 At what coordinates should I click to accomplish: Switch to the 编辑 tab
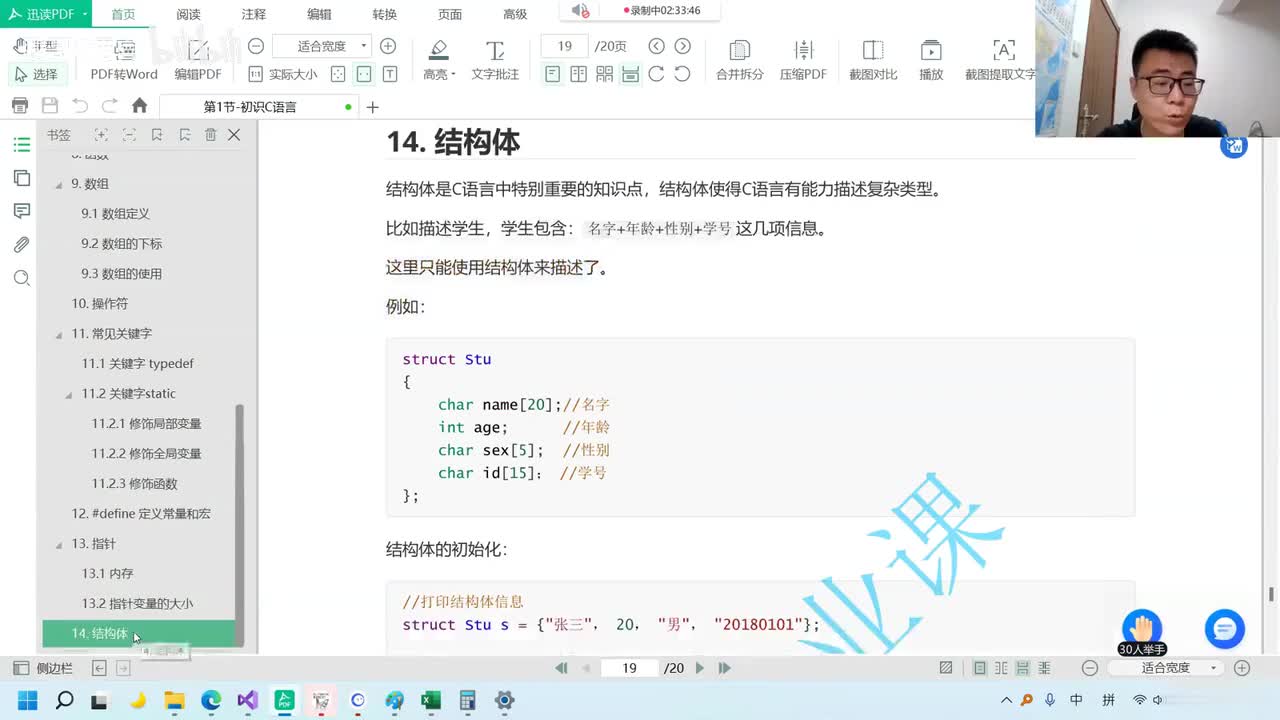click(319, 14)
